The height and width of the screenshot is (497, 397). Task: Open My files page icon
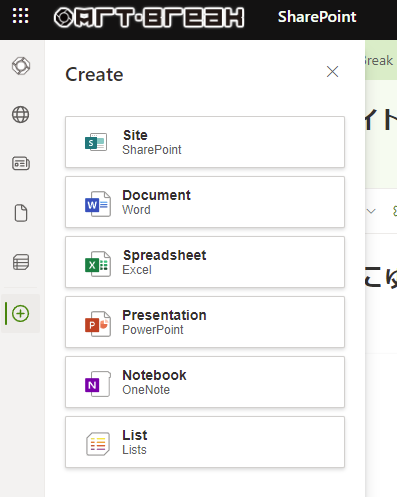coord(21,213)
